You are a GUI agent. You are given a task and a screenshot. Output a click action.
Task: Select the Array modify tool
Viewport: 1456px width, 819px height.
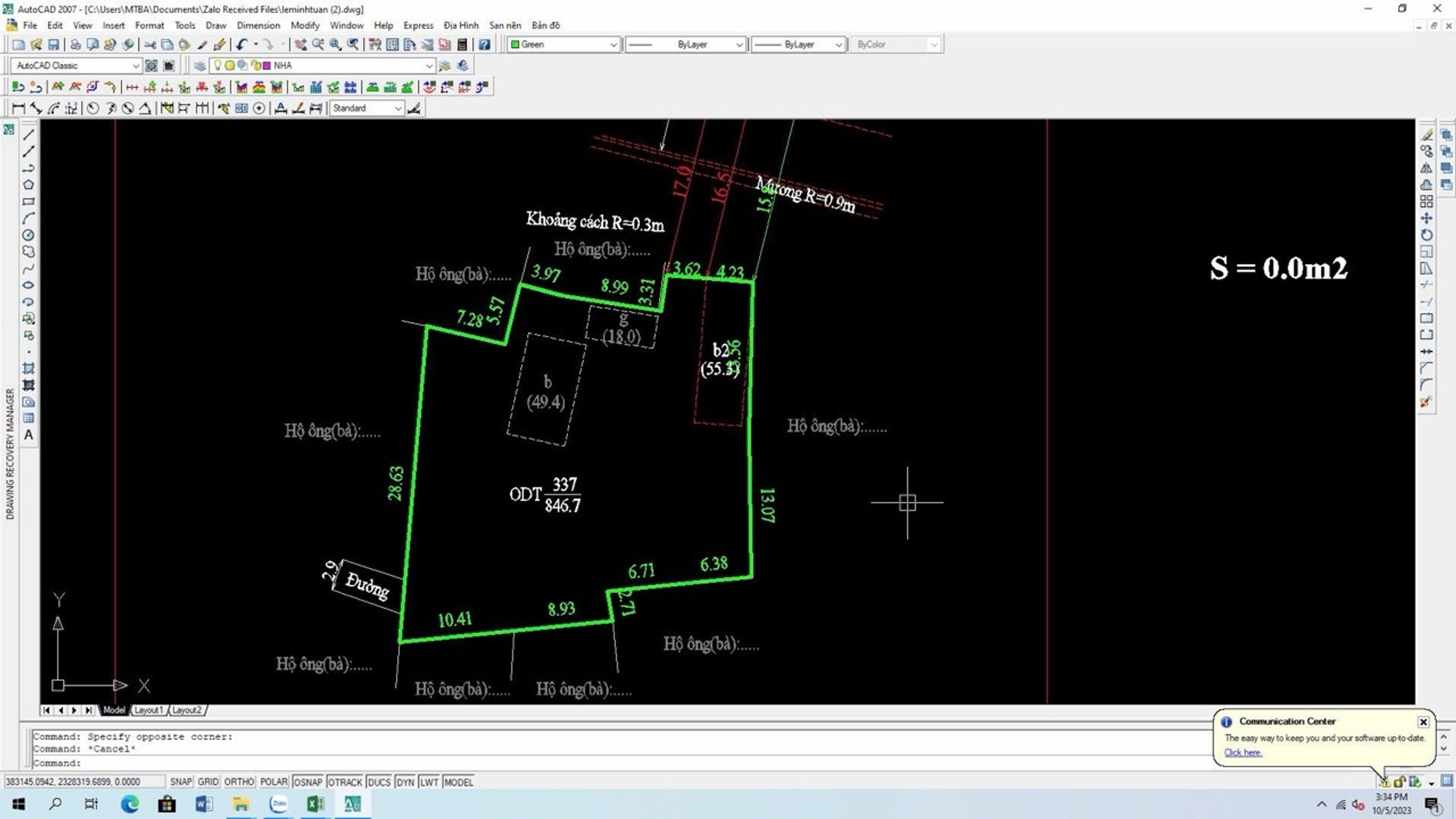[1426, 202]
